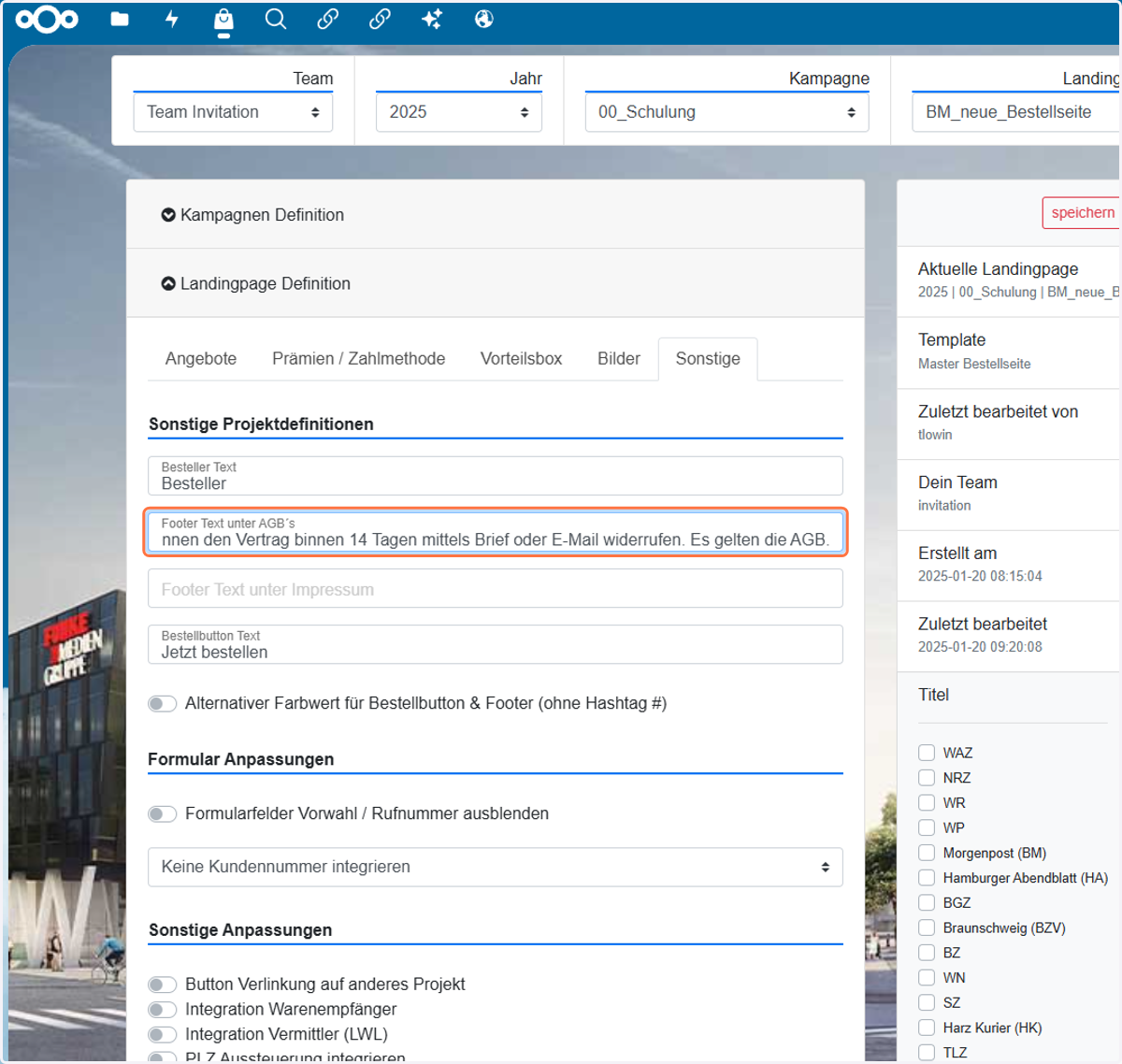Check the NRZ title checkbox
This screenshot has width=1122, height=1064.
(927, 778)
